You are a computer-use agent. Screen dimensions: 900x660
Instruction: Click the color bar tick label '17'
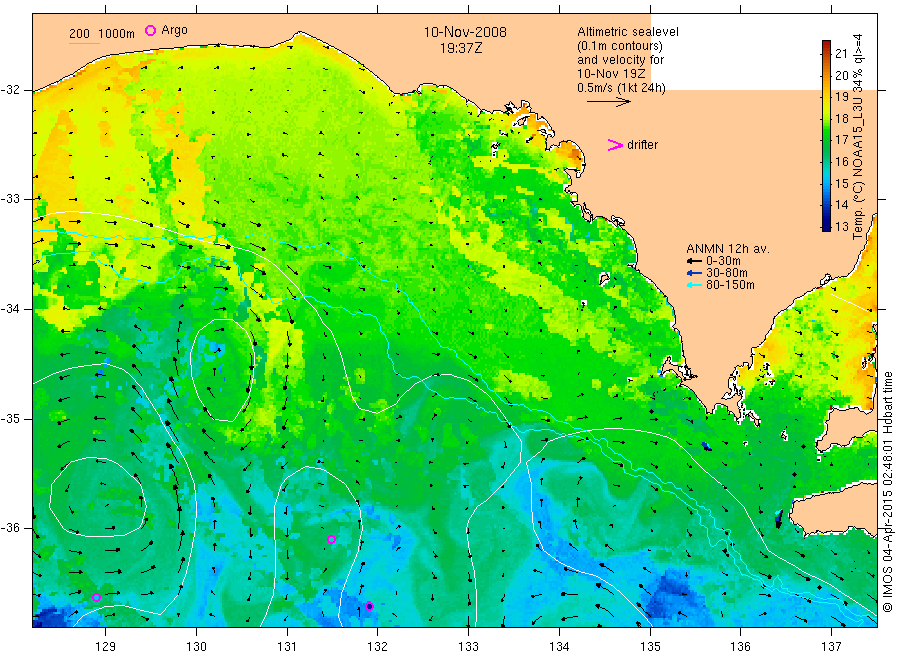[x=841, y=140]
